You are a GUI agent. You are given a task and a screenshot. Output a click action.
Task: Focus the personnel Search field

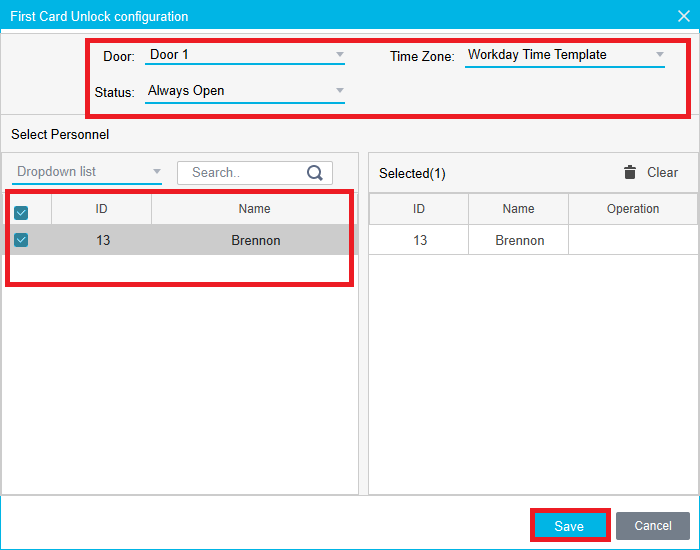(x=245, y=173)
